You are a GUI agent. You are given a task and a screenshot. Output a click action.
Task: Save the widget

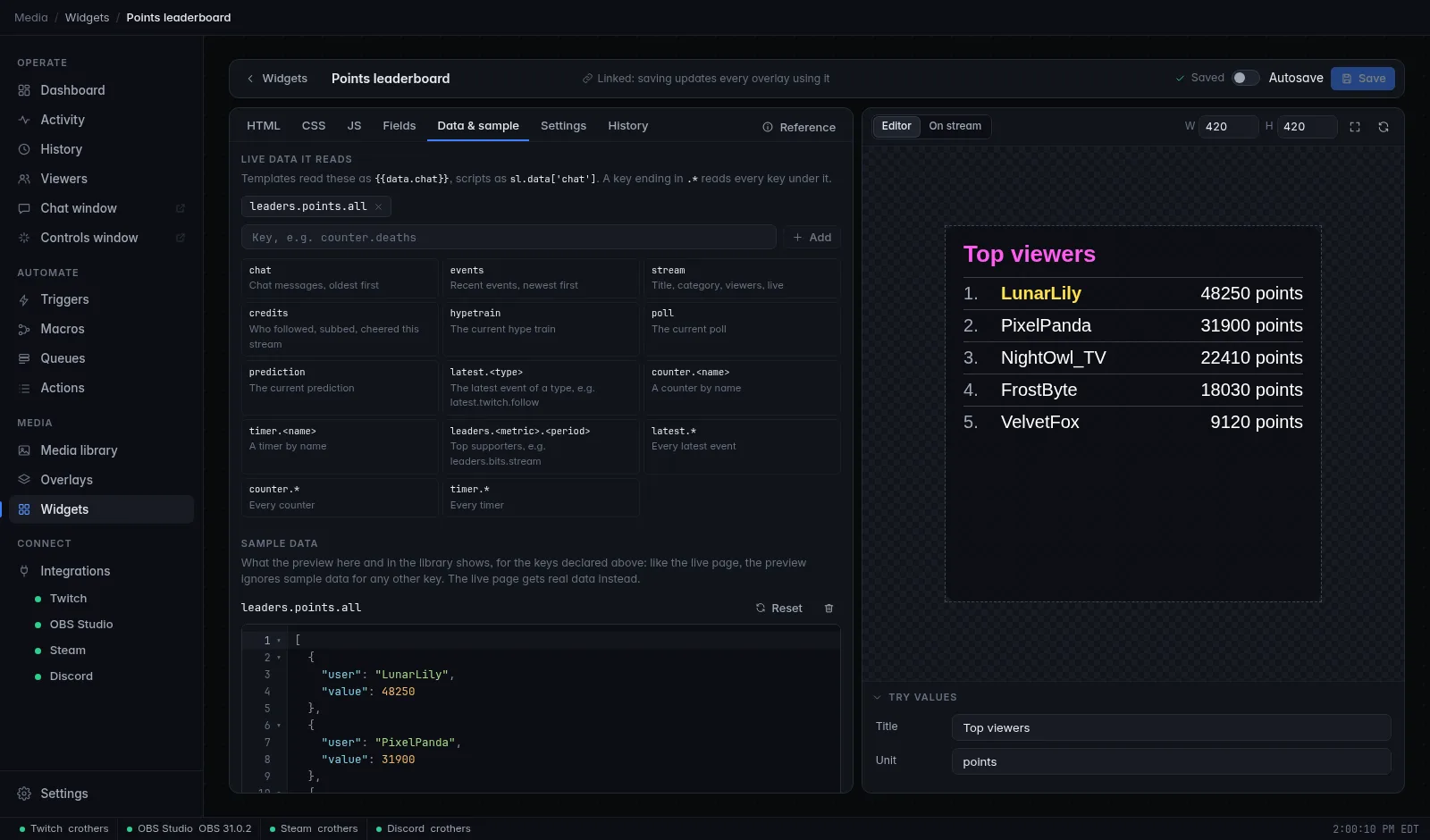coord(1363,79)
